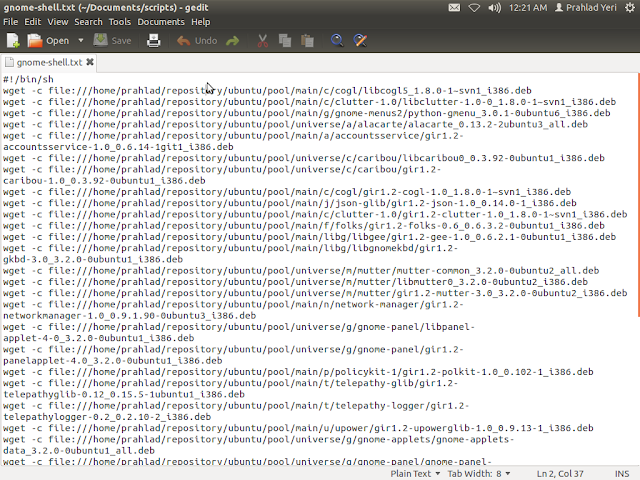Click line containing python-gmenu_3.0.1-0ubuntu6
Screen dimensions: 640x480
click(x=307, y=113)
